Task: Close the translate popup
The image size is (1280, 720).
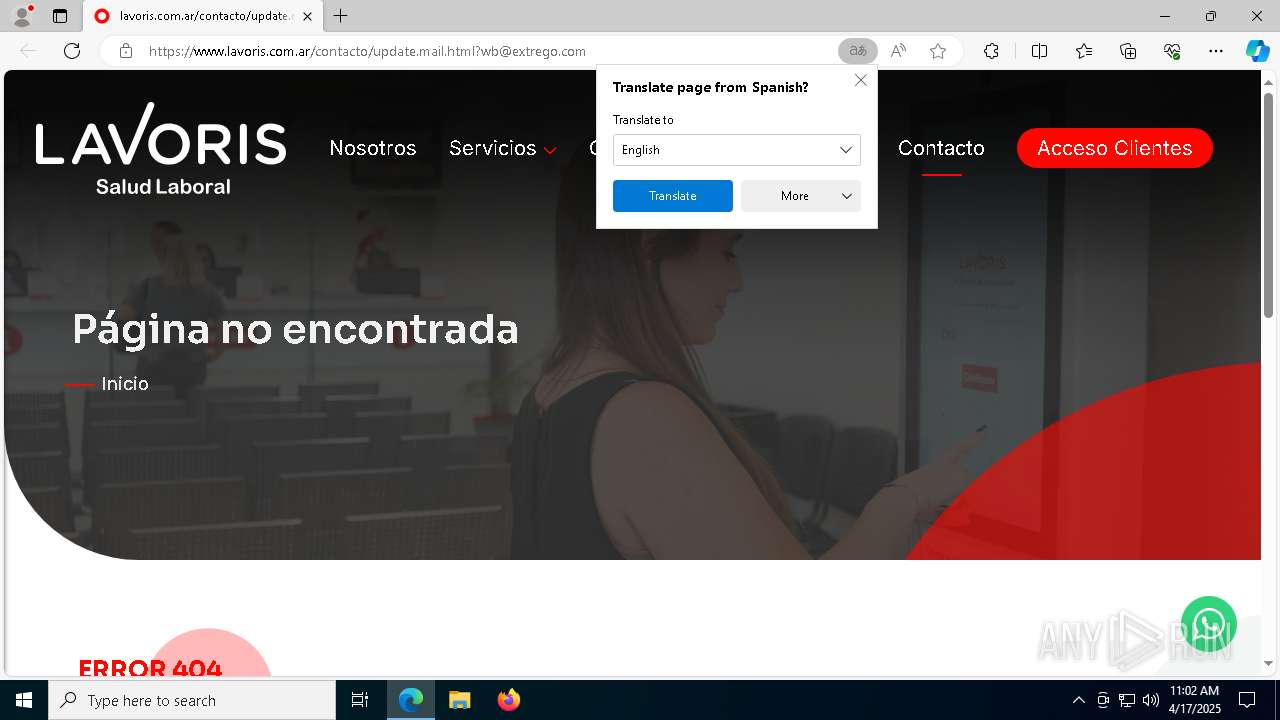Action: [x=860, y=80]
